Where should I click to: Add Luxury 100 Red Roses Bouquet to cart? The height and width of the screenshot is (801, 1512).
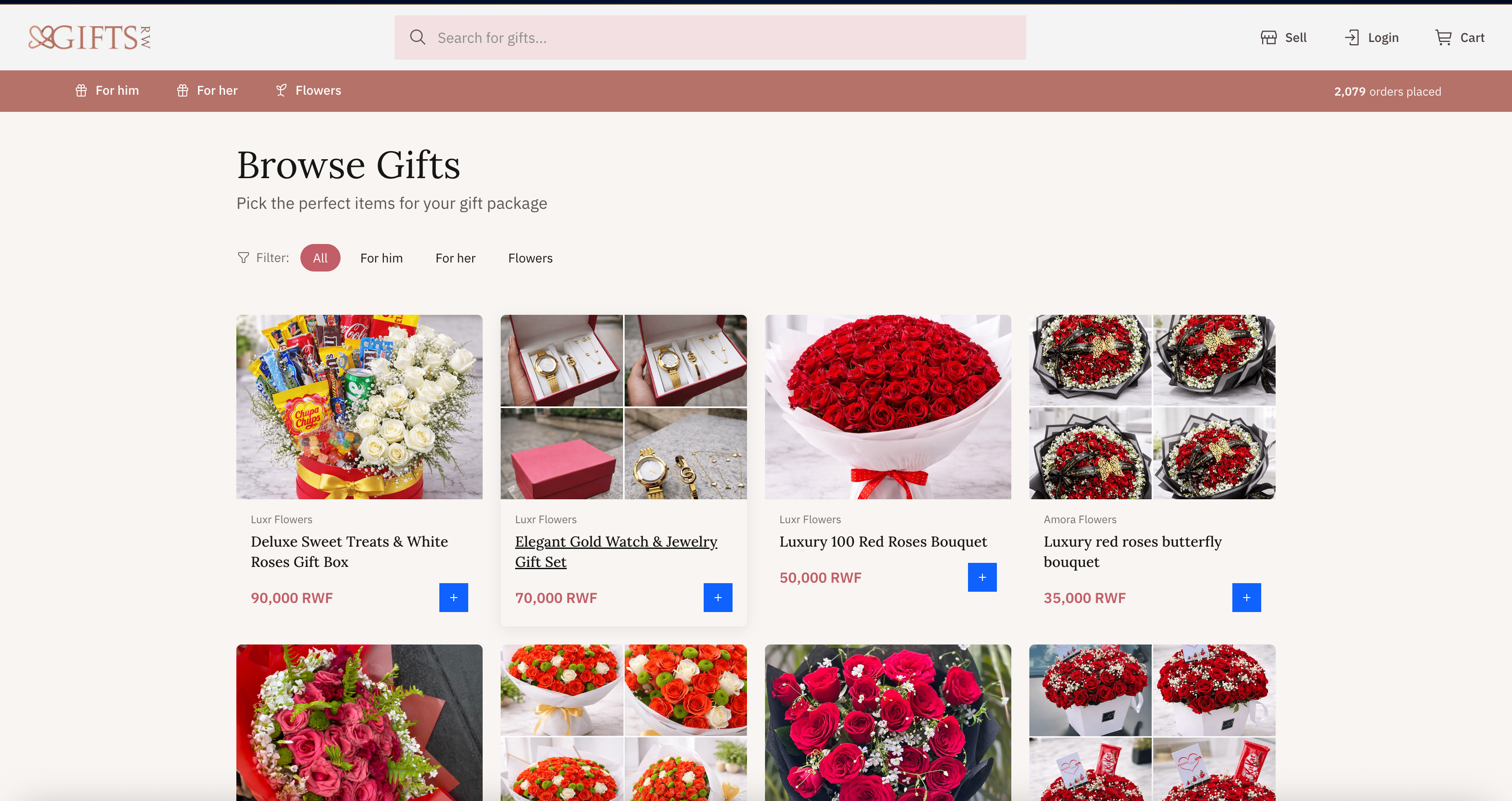(x=982, y=577)
